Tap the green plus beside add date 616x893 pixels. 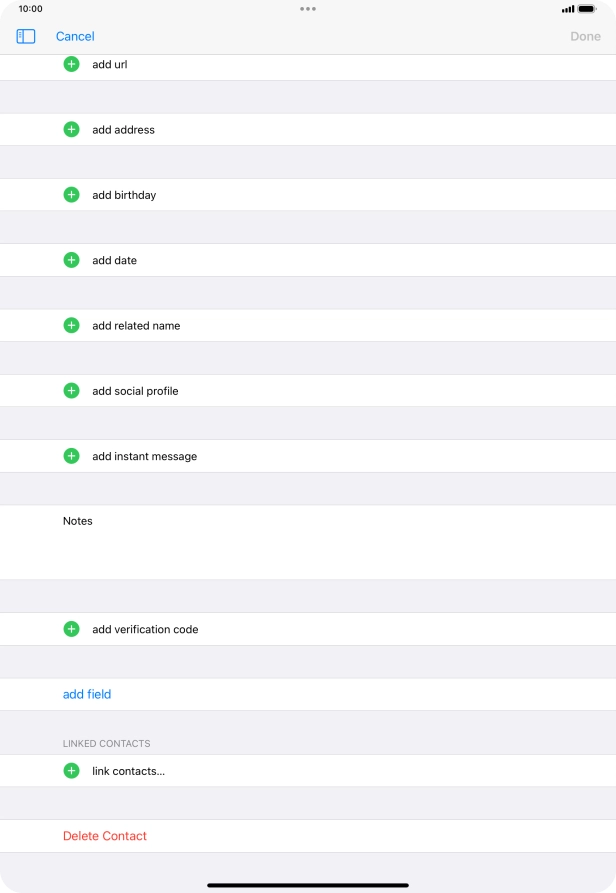(71, 260)
